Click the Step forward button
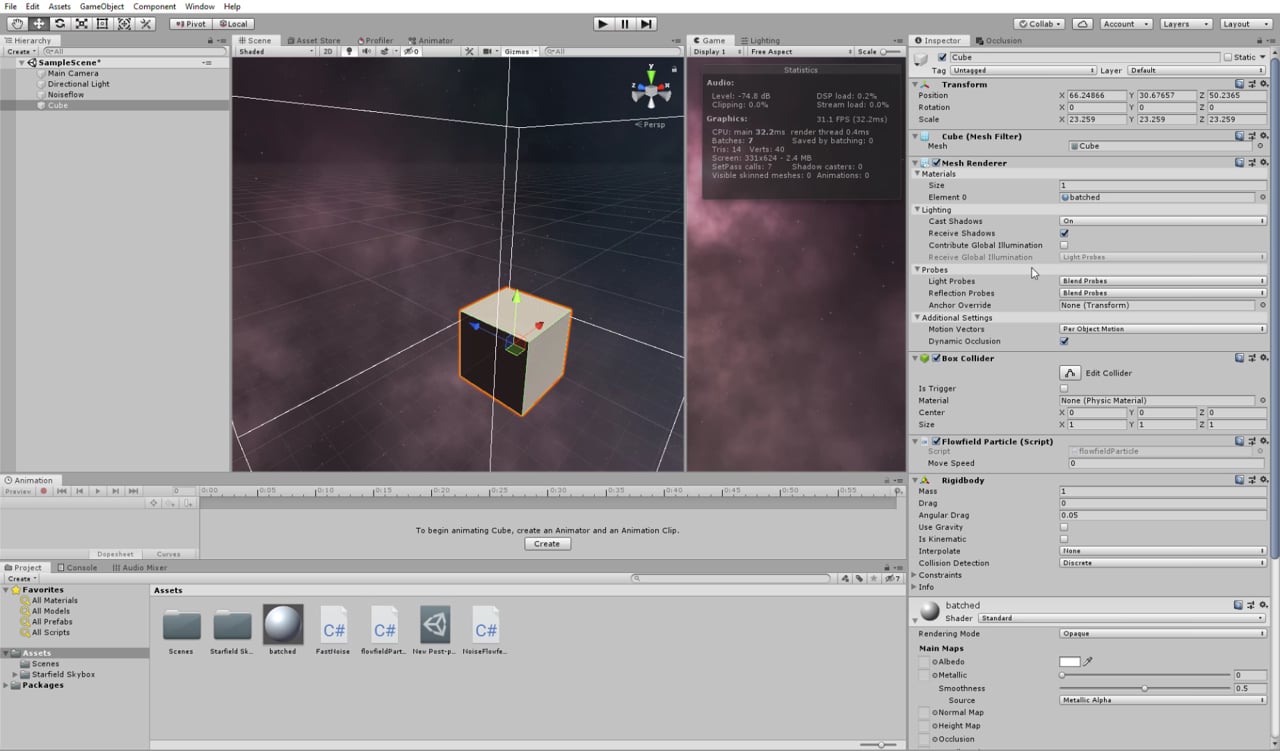1280x751 pixels. point(647,23)
